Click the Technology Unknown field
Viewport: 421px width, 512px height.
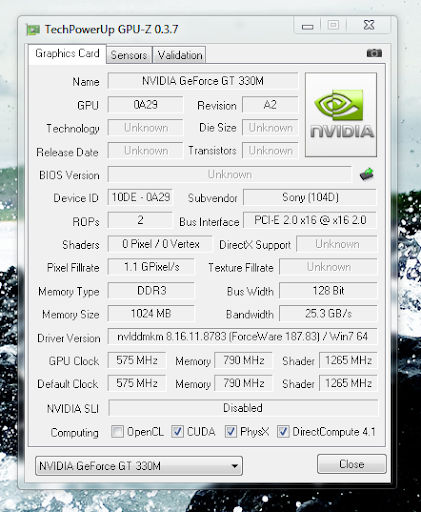click(145, 128)
